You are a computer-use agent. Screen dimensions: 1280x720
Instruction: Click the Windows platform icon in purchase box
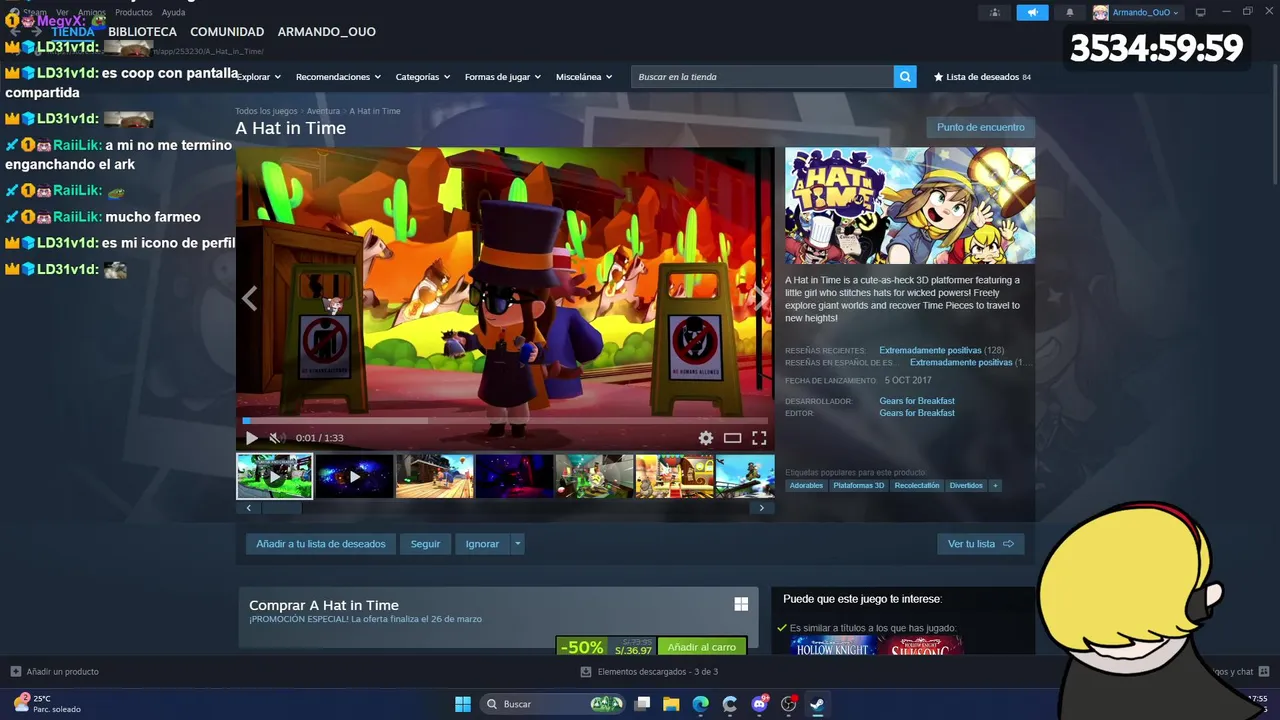click(741, 604)
